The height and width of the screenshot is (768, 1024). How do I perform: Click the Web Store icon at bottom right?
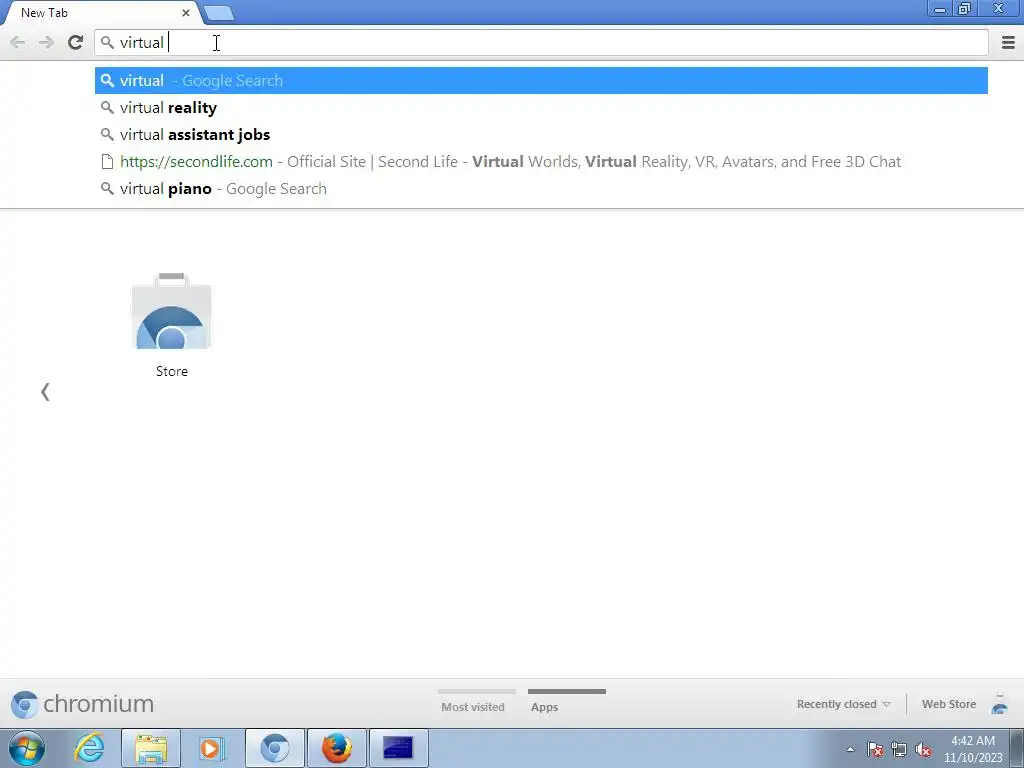pyautogui.click(x=999, y=704)
